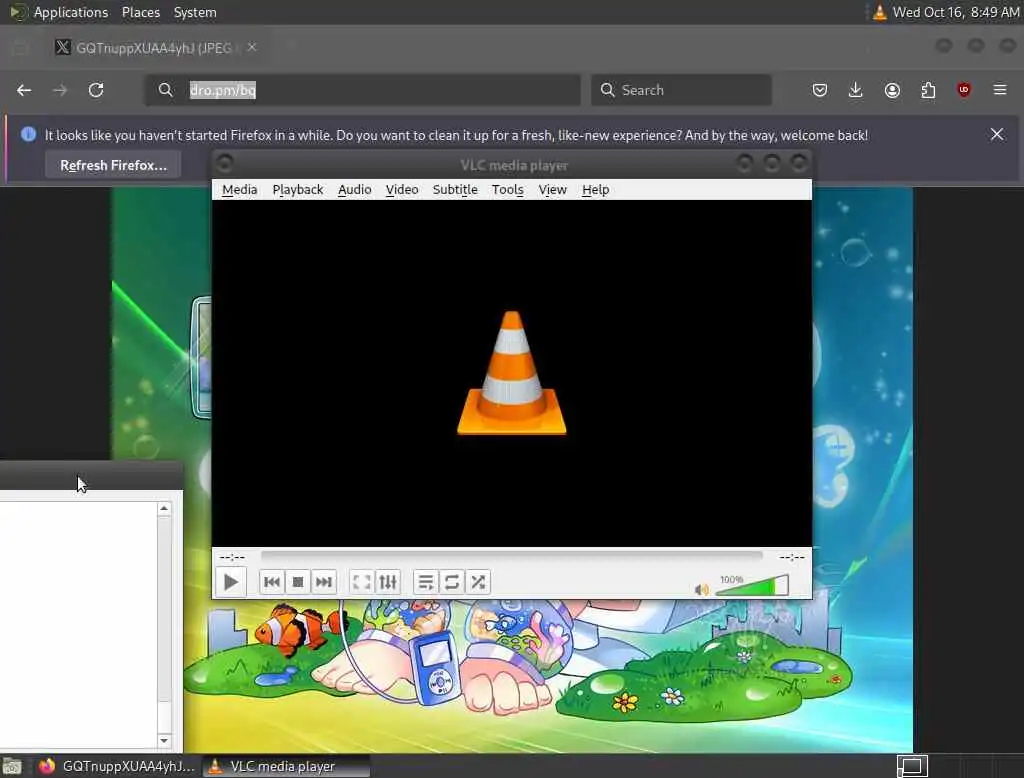1024x778 pixels.
Task: Click Refresh Firefox button
Action: coord(113,165)
